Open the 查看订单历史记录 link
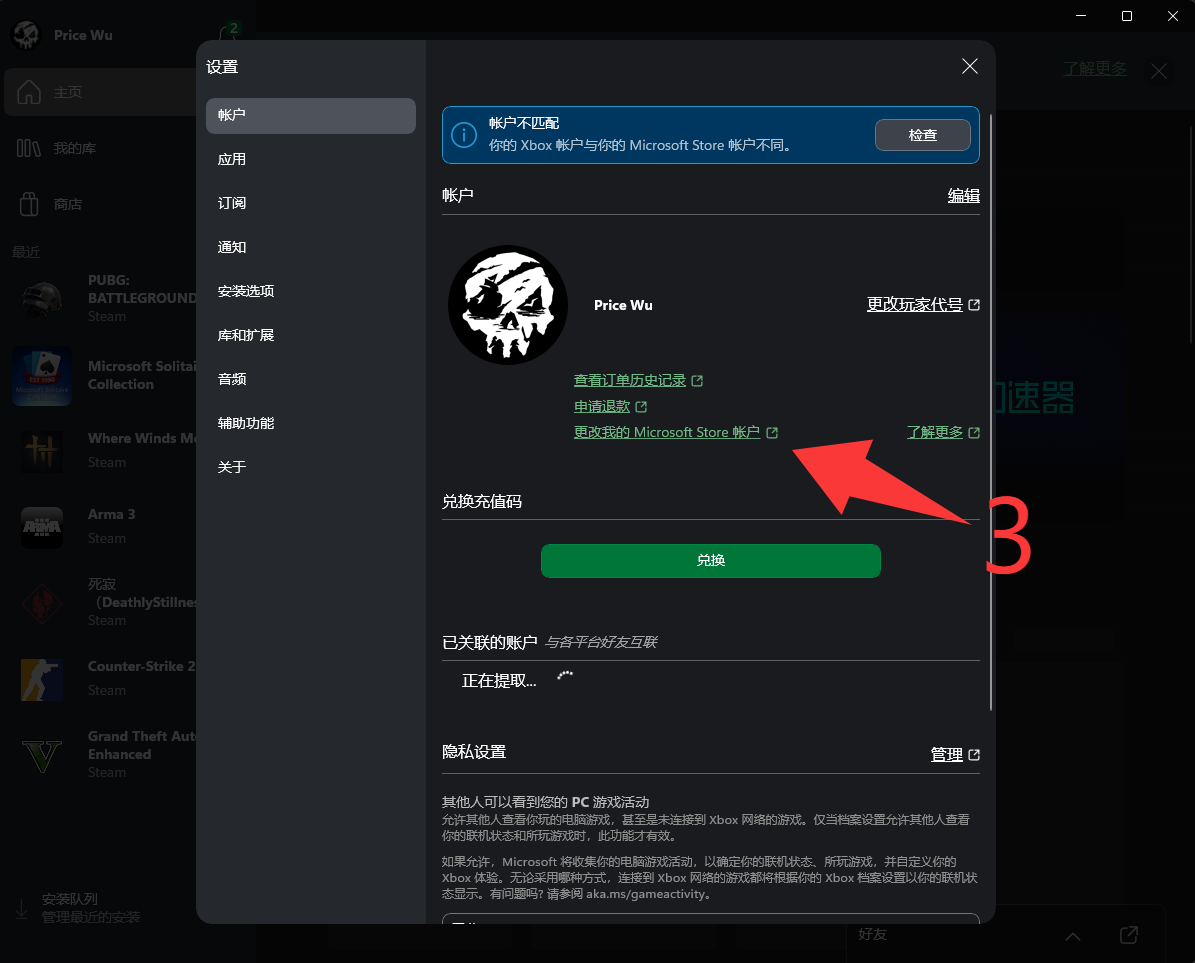Viewport: 1195px width, 963px height. pos(638,380)
